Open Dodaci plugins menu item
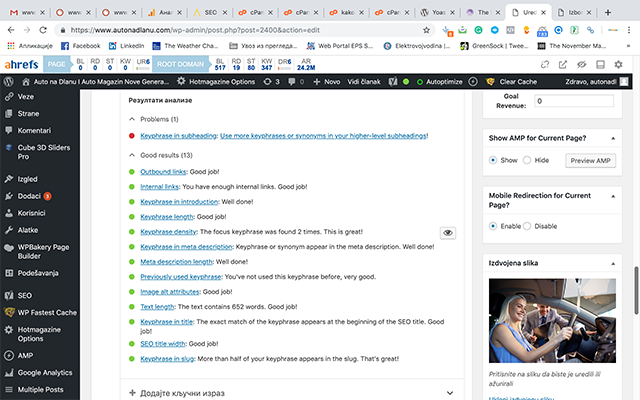Screen dimensions: 640x400 (28, 195)
